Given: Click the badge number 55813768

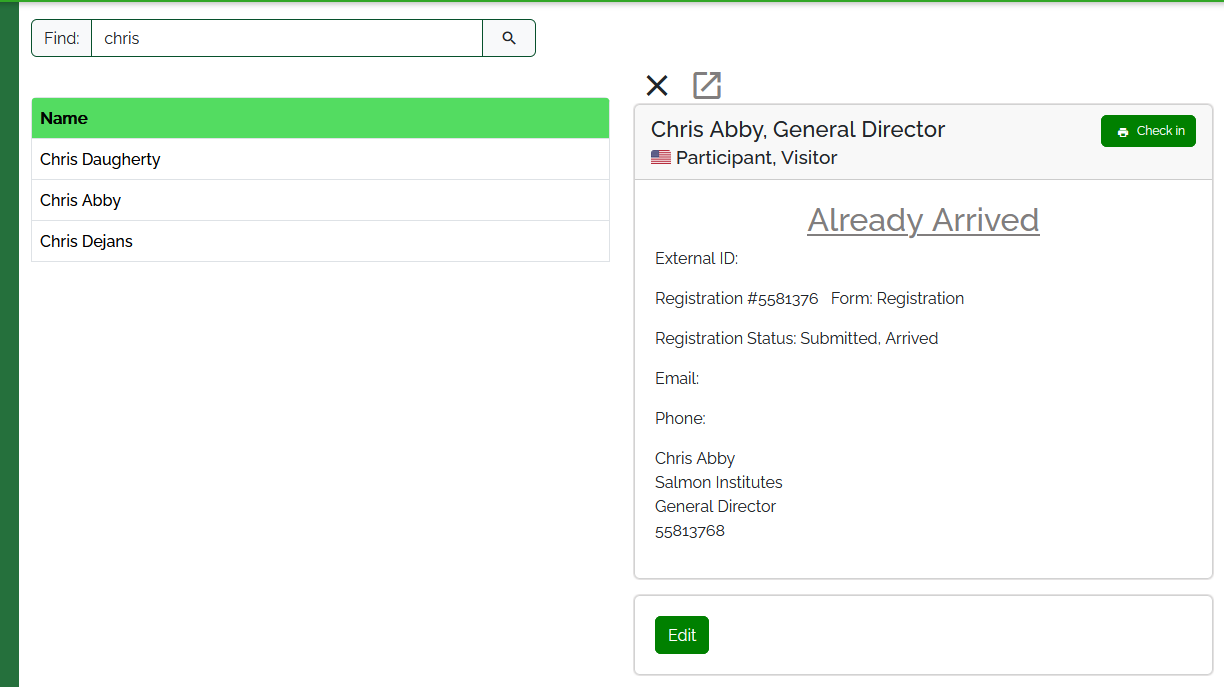Looking at the screenshot, I should 690,531.
